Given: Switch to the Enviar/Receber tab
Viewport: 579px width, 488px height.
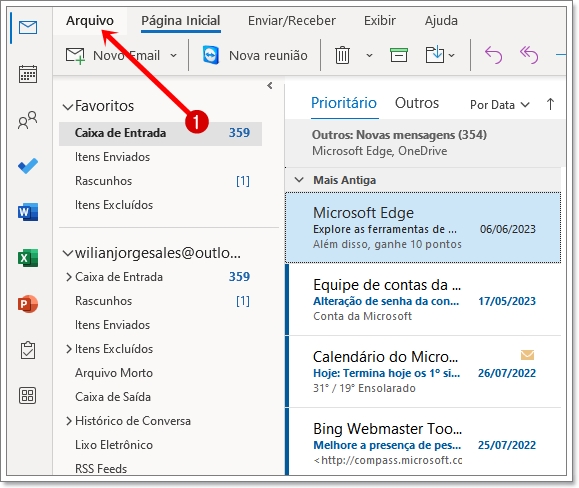Looking at the screenshot, I should pyautogui.click(x=292, y=21).
